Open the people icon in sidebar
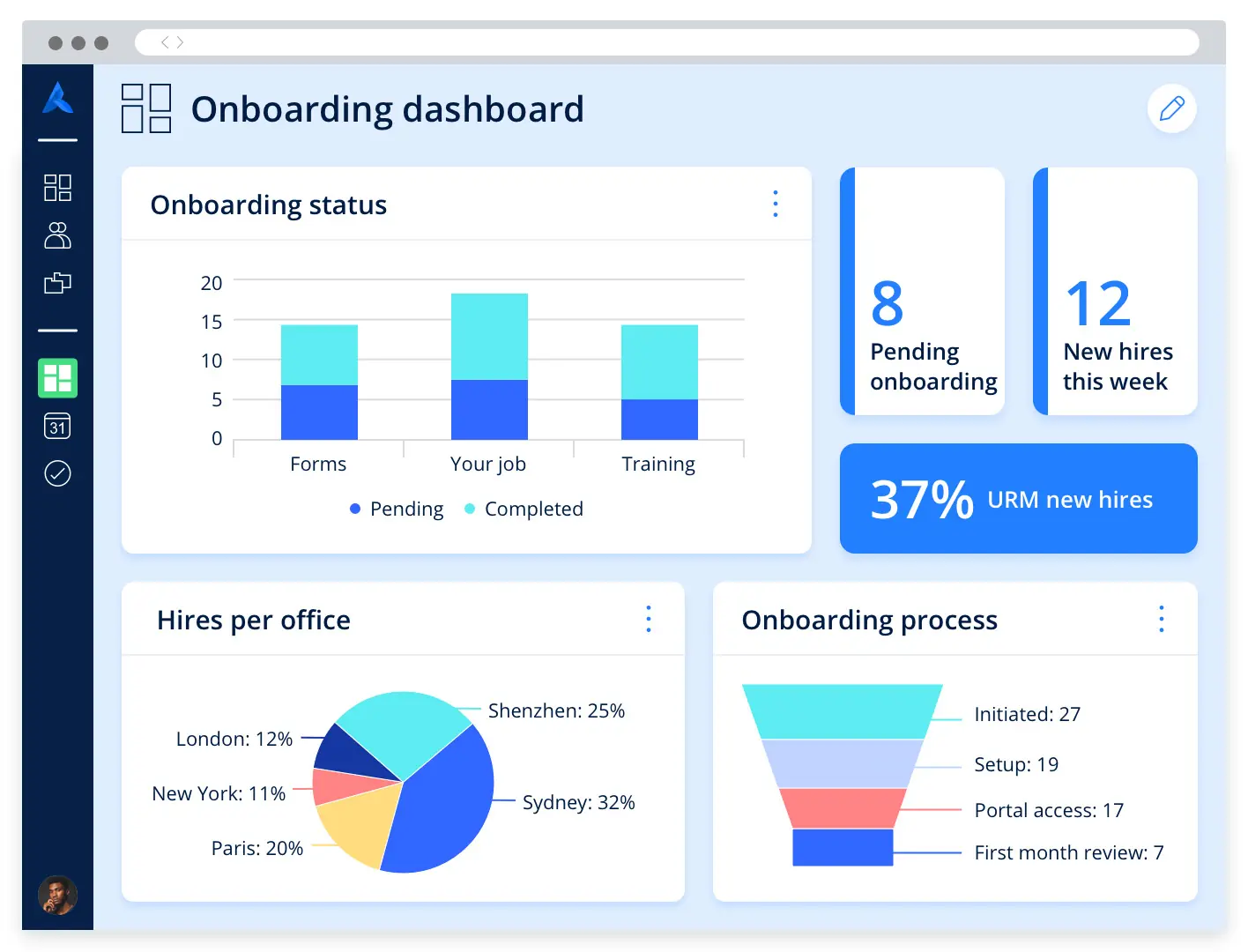This screenshot has height=952, width=1248. [57, 235]
